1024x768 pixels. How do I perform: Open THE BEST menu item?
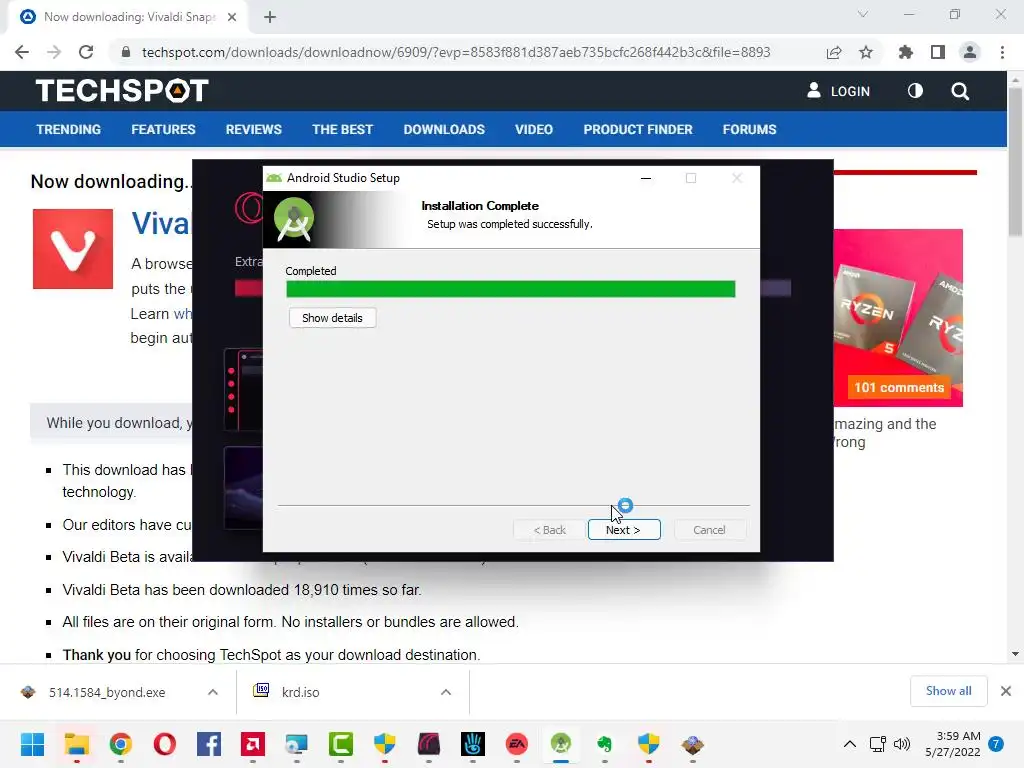point(342,129)
